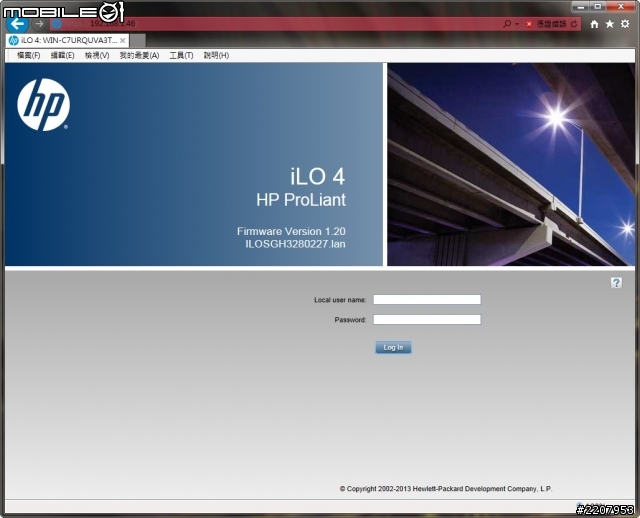Open the 我的最愛(A) menu
Viewport: 640px width, 518px height.
(x=139, y=56)
